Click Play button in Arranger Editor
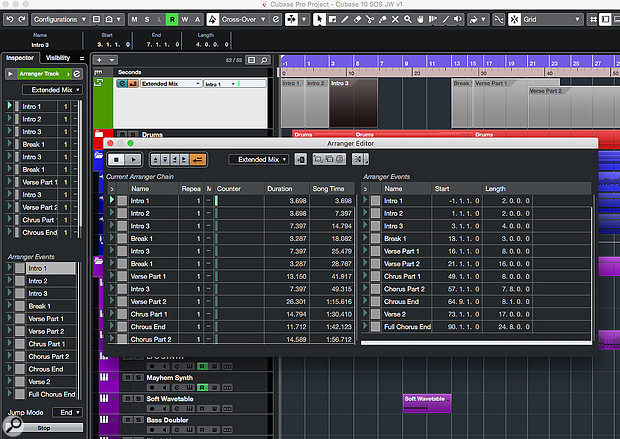This screenshot has width=620, height=439. click(133, 160)
